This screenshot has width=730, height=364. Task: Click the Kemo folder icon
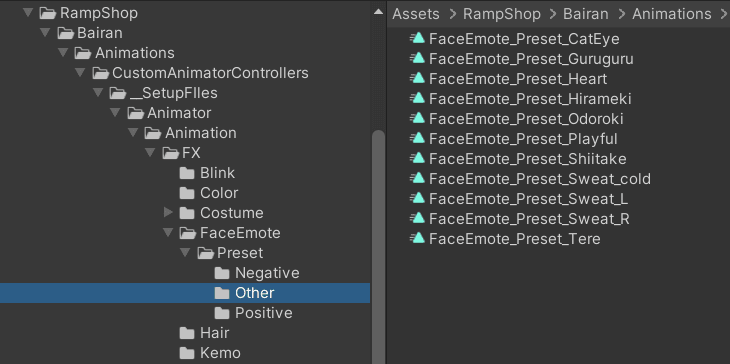[x=187, y=353]
